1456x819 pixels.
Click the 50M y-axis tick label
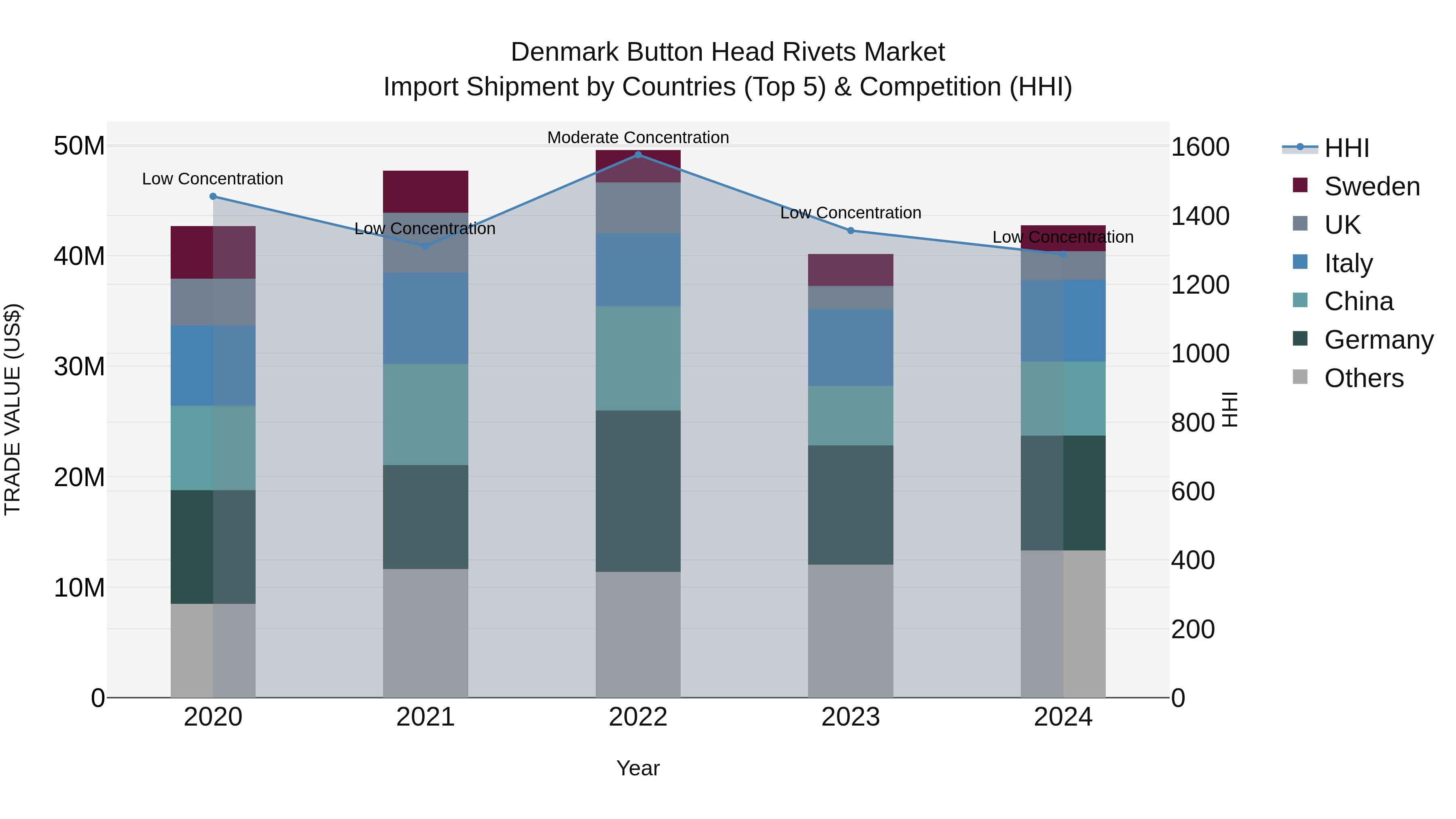point(79,146)
